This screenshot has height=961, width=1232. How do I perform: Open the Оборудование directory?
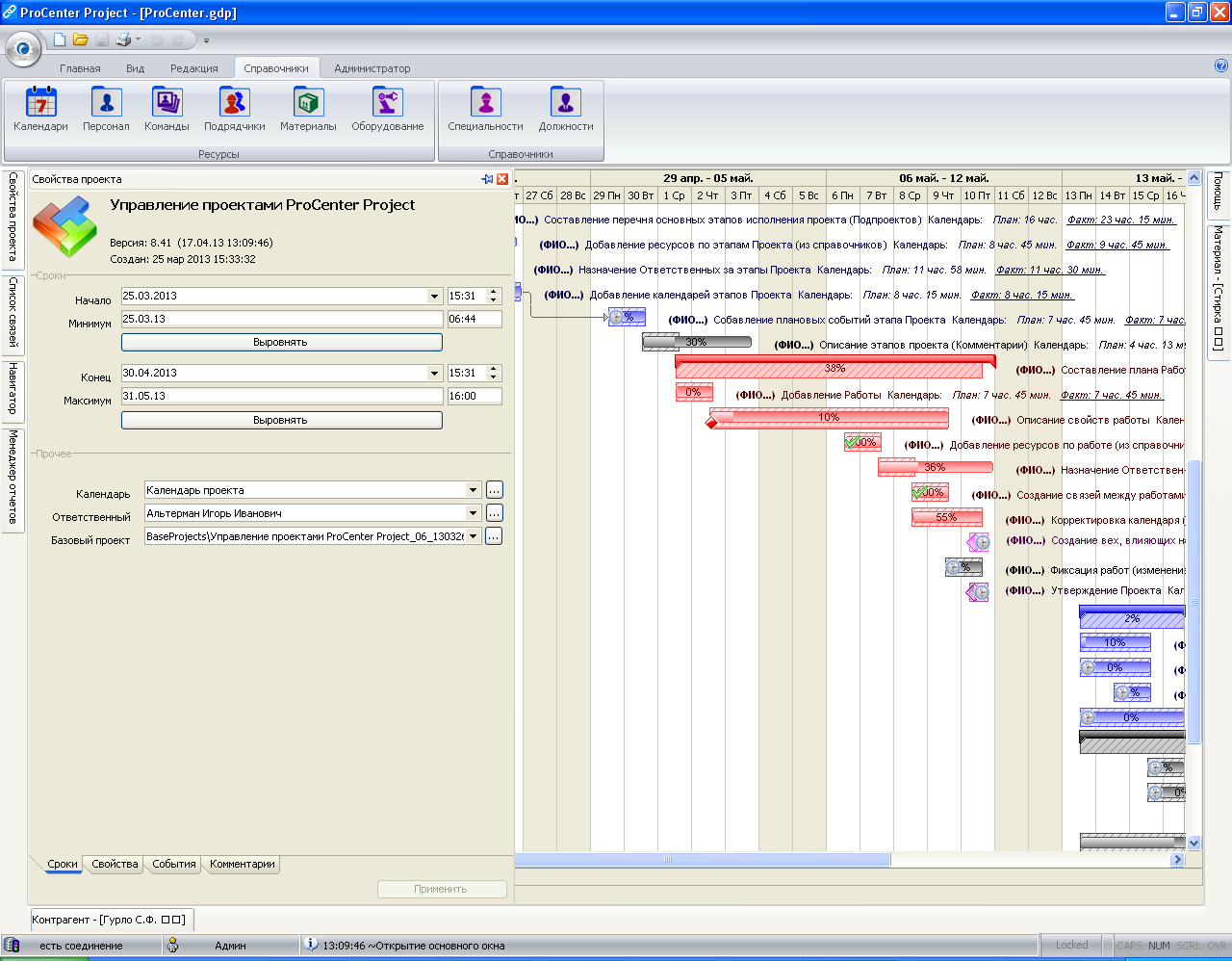point(387,109)
